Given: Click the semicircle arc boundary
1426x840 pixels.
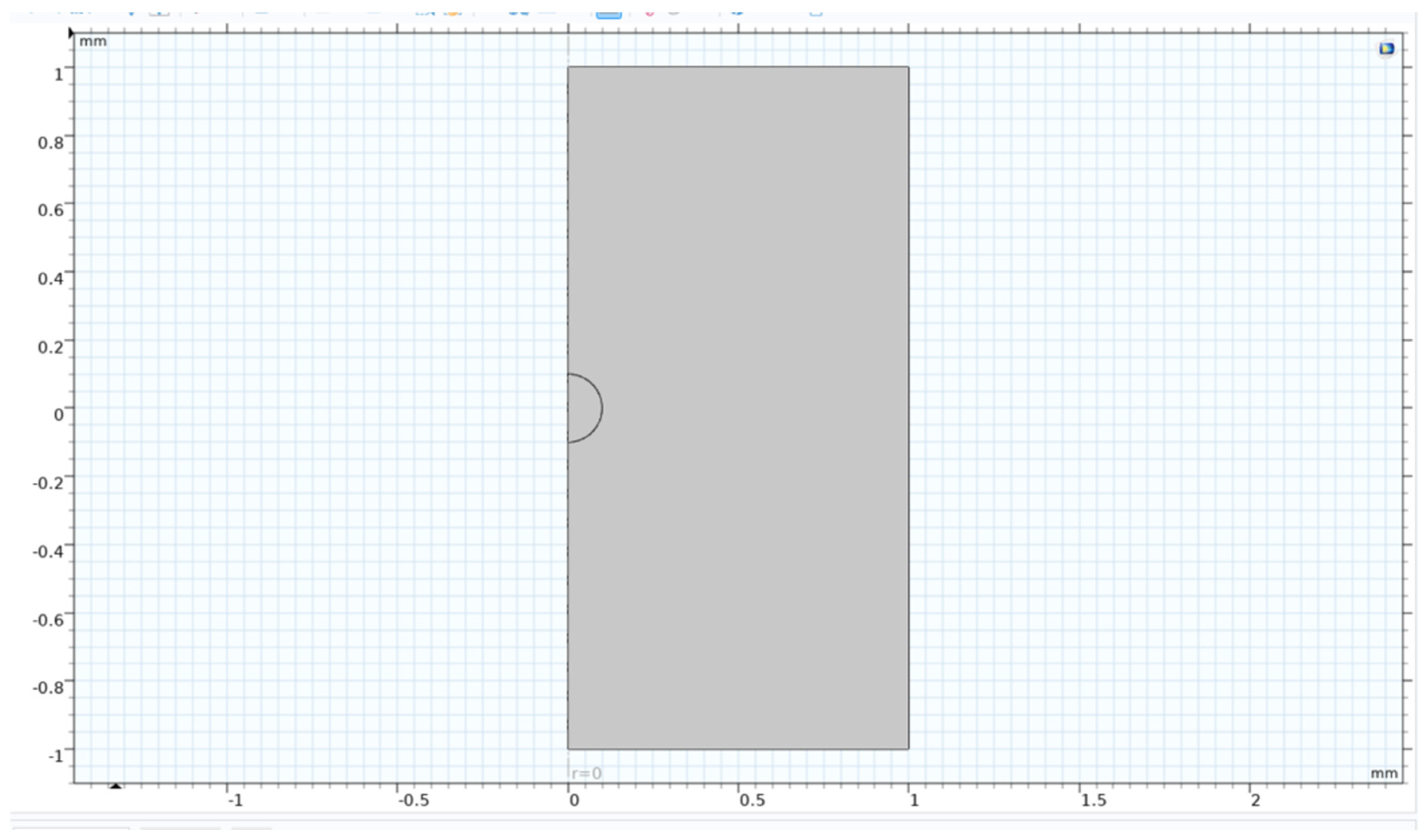Looking at the screenshot, I should (x=602, y=408).
